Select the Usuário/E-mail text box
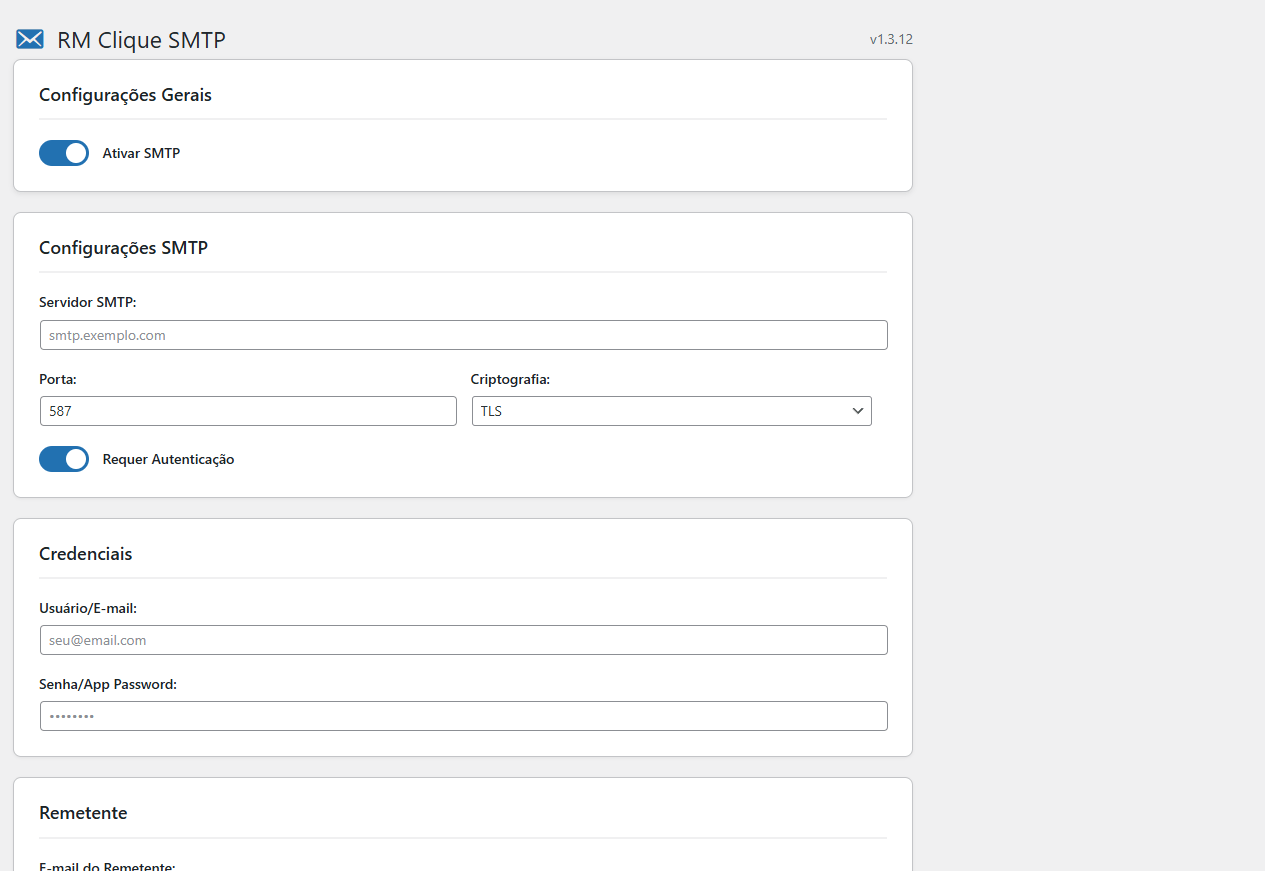The width and height of the screenshot is (1265, 871). (463, 639)
